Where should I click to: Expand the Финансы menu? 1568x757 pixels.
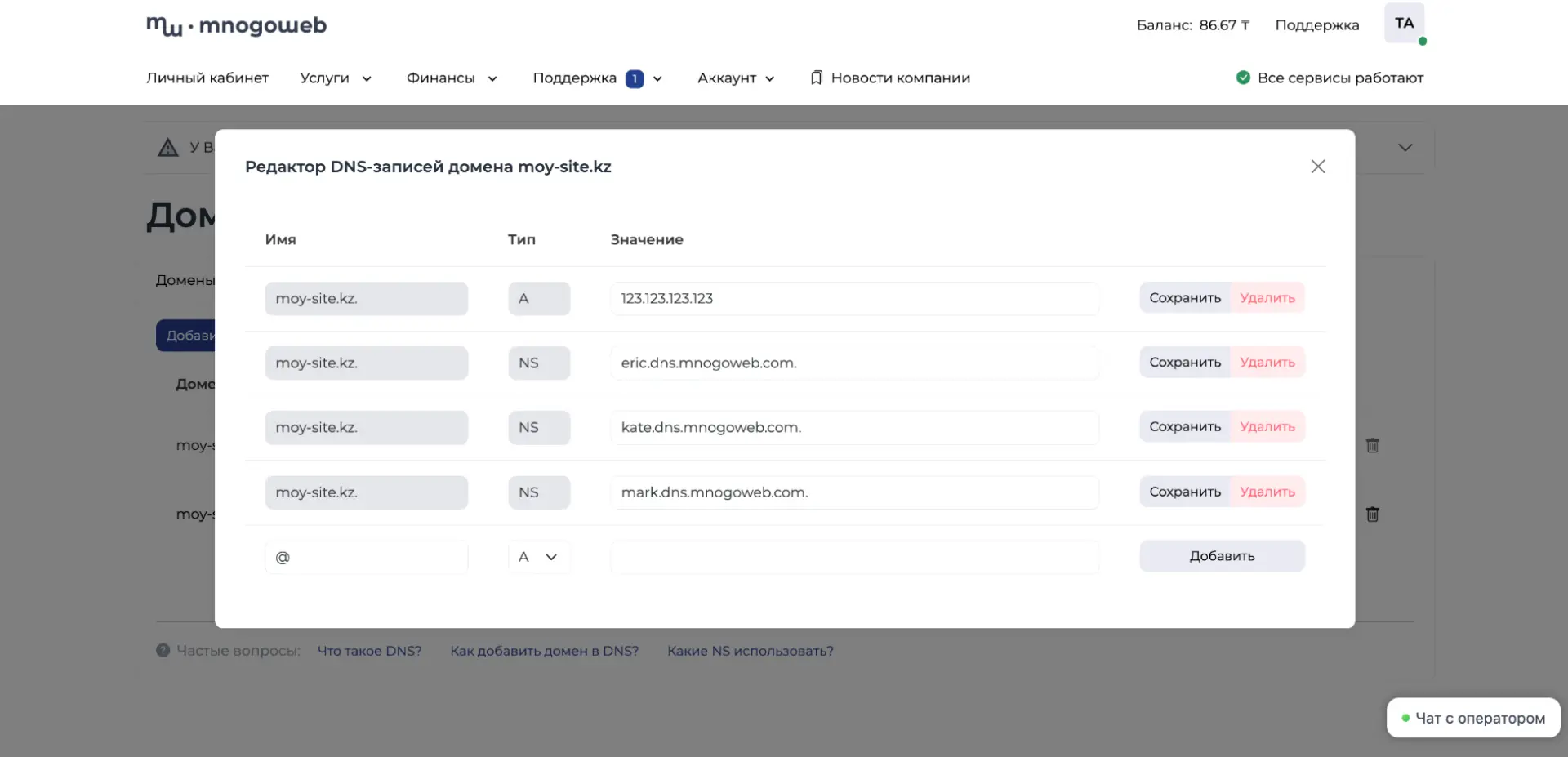452,78
